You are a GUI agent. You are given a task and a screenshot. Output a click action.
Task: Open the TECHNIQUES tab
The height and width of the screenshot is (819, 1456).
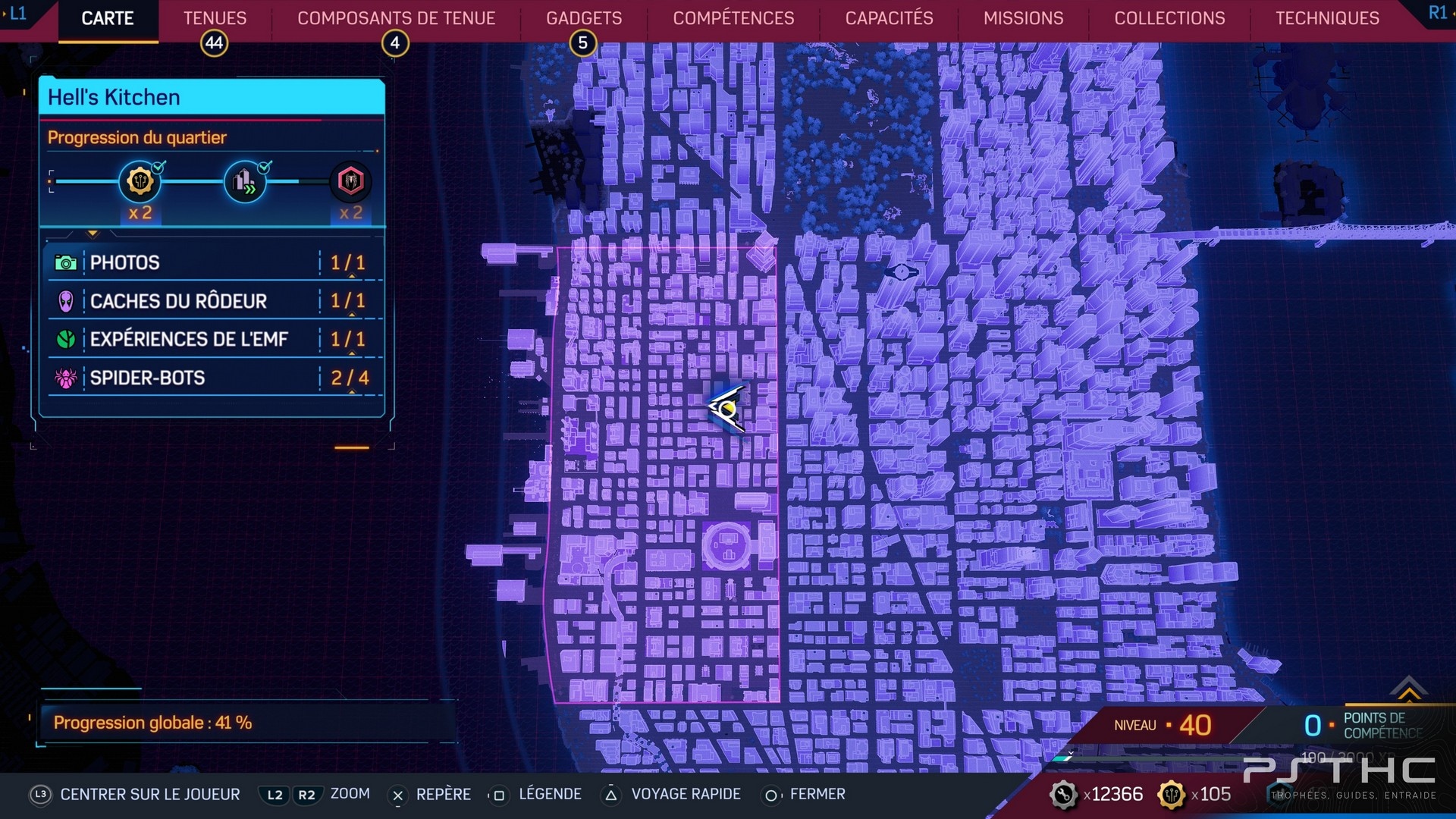[x=1327, y=18]
